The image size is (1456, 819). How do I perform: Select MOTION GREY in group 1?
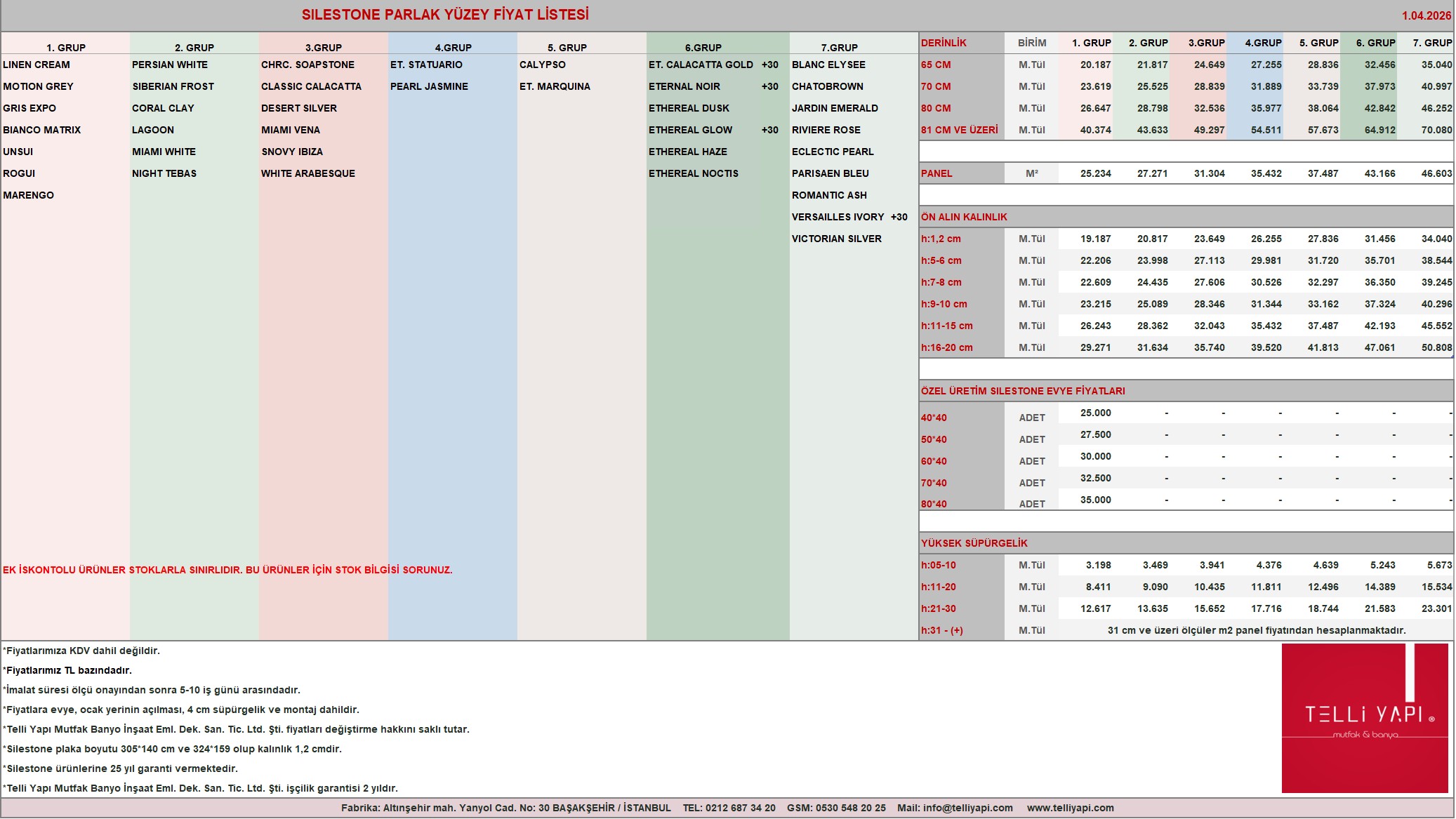38,86
